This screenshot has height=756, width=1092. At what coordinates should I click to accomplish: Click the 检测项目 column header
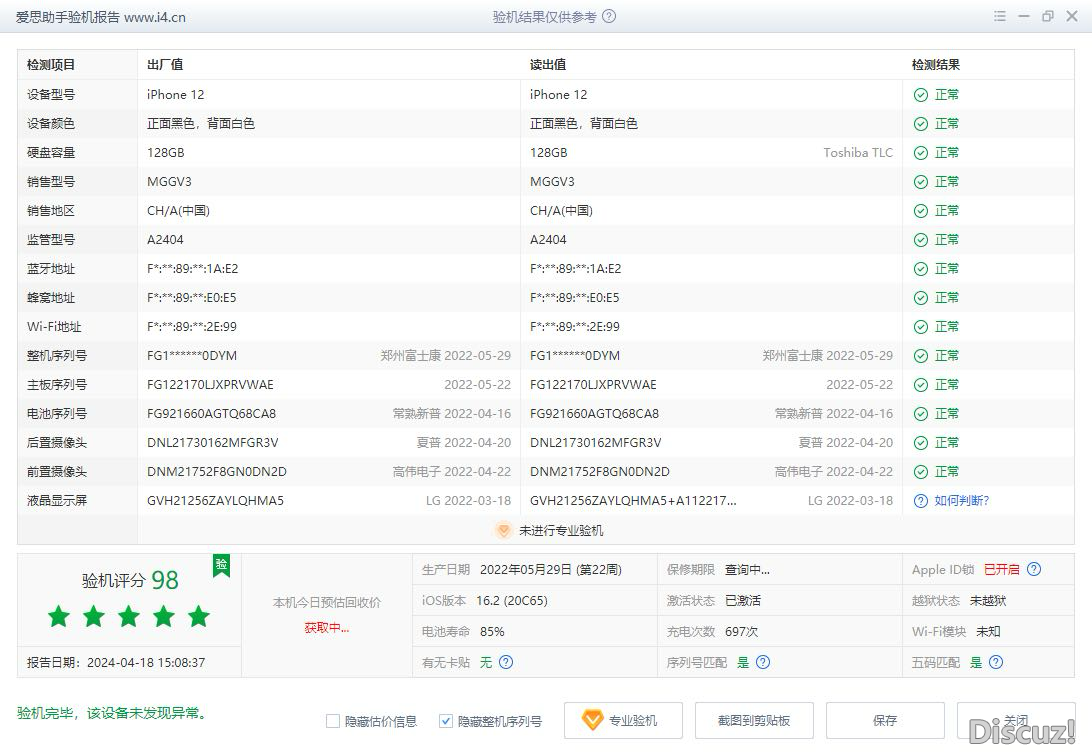click(x=51, y=65)
